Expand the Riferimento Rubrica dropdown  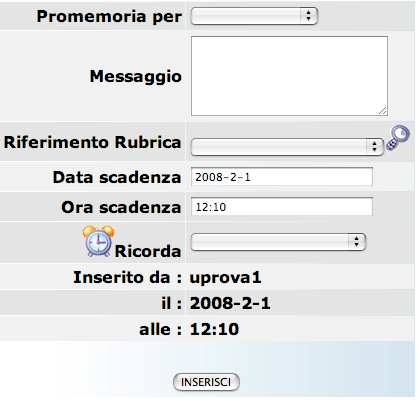point(287,147)
